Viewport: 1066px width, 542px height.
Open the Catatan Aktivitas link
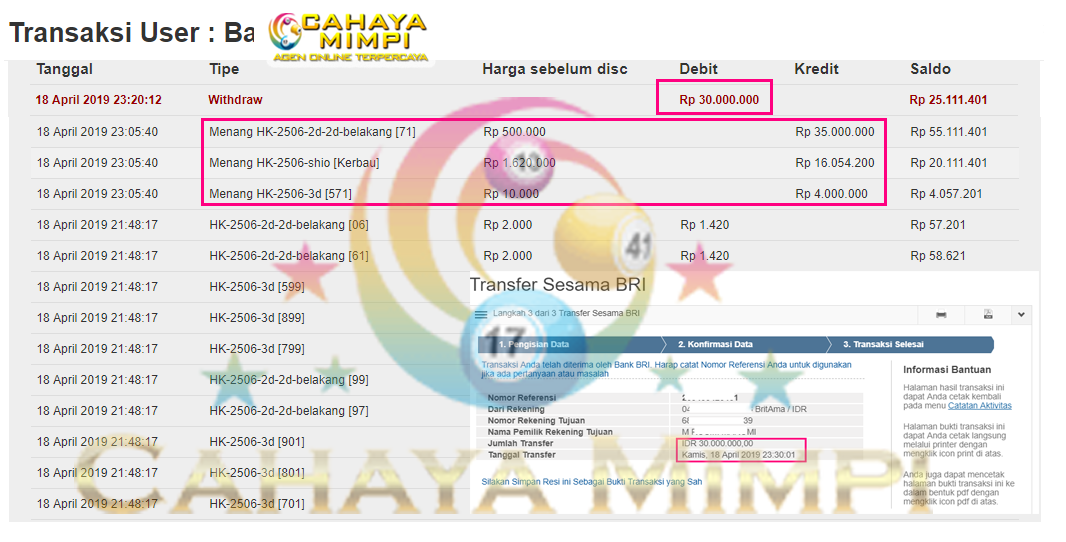(980, 405)
